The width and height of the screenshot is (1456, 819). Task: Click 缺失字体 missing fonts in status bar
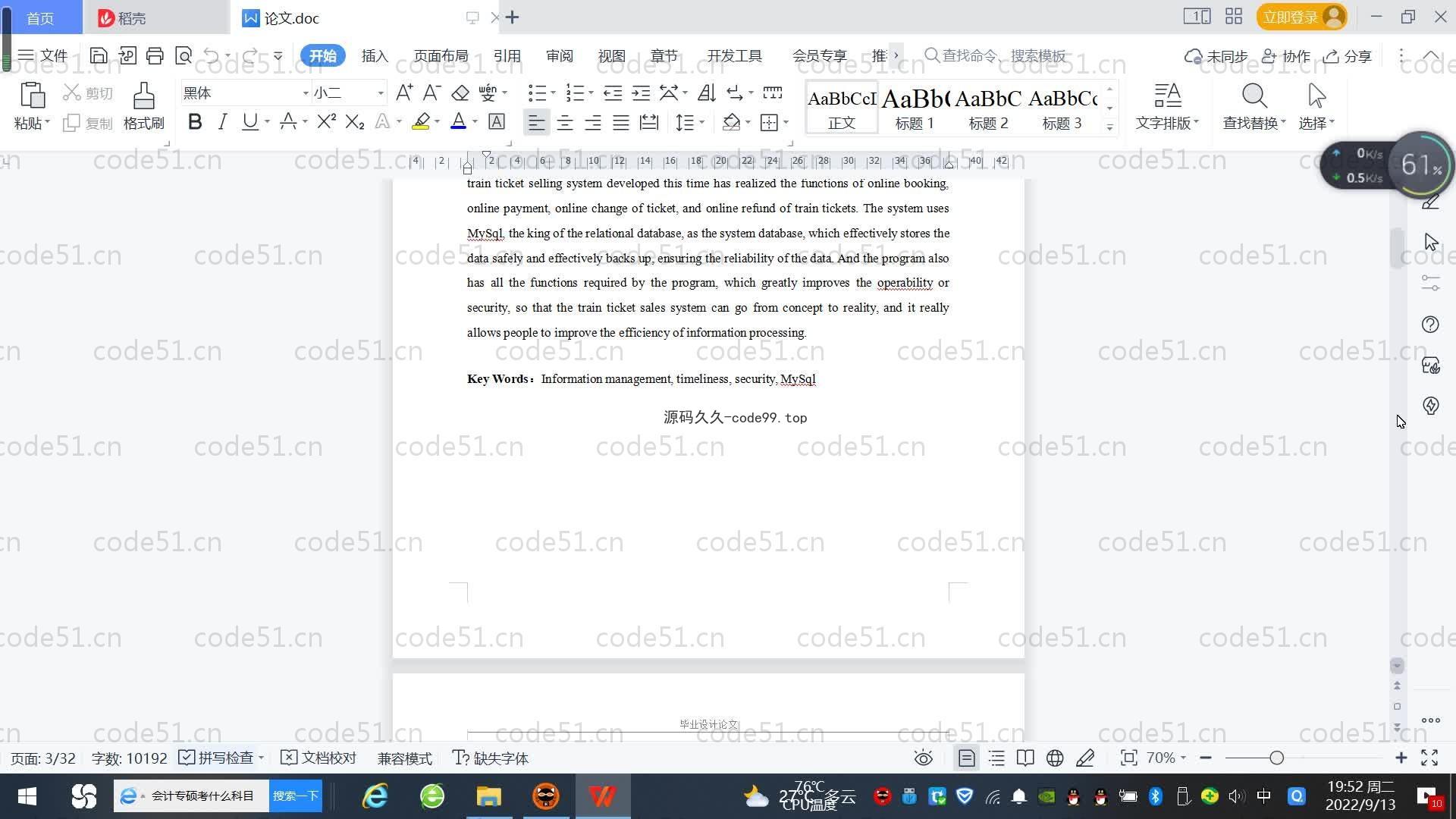click(491, 758)
